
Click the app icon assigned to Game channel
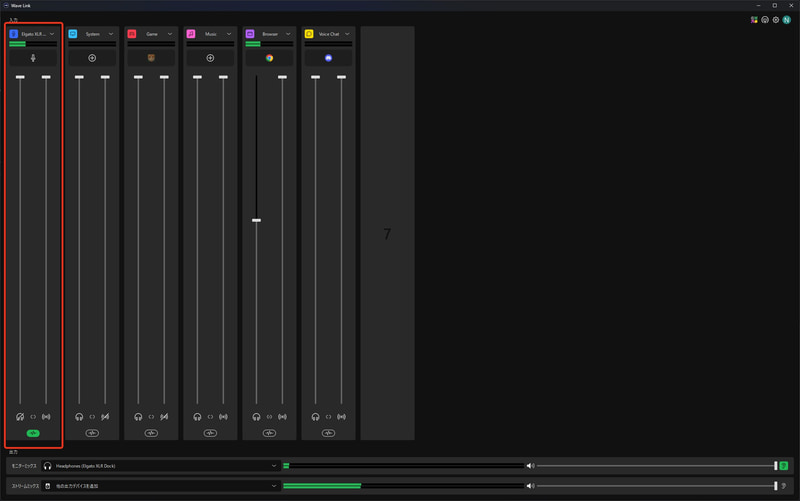(151, 58)
